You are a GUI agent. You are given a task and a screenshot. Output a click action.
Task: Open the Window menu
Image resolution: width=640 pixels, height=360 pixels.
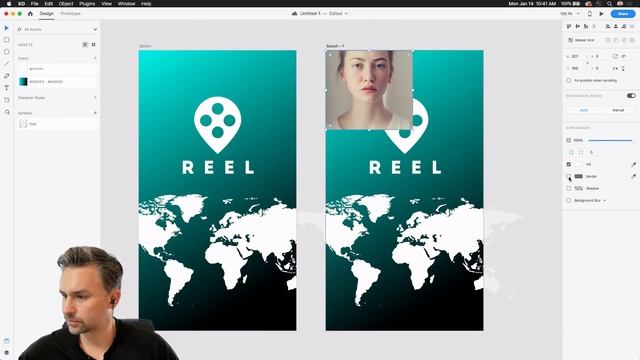coord(127,4)
